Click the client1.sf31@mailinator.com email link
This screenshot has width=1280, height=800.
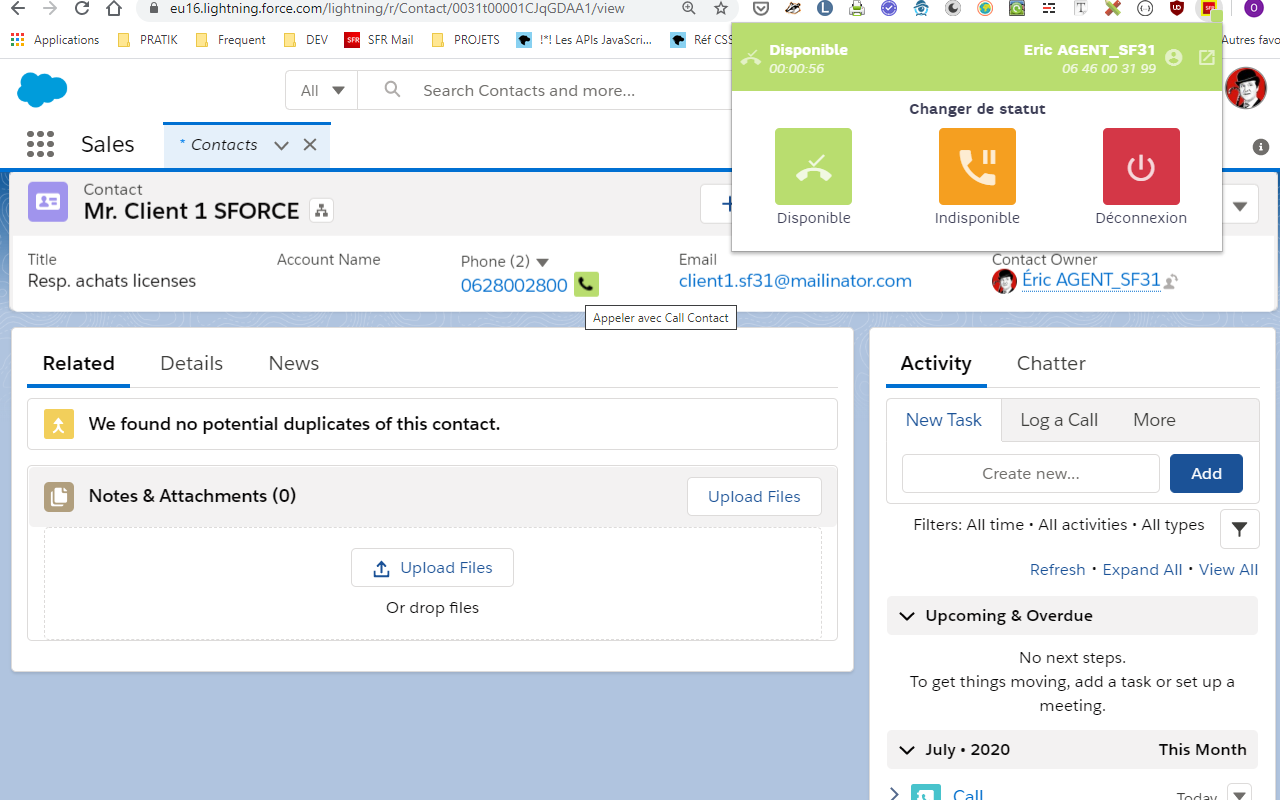[x=795, y=281]
